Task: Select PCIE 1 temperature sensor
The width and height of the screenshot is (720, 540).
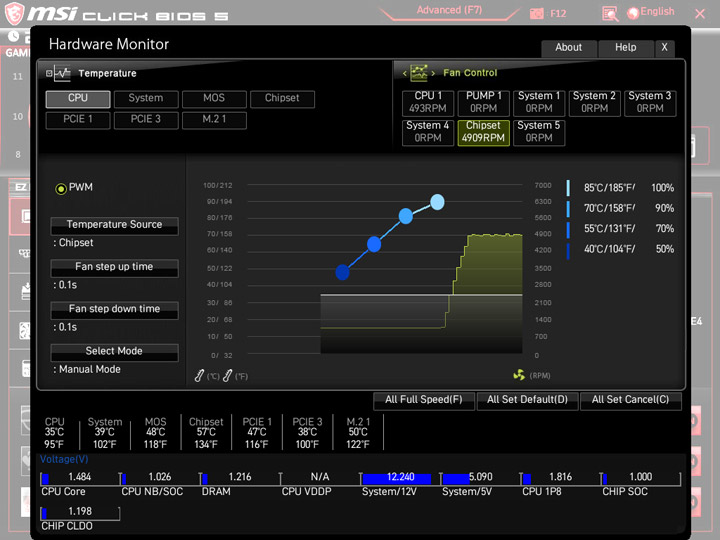Action: coord(78,120)
